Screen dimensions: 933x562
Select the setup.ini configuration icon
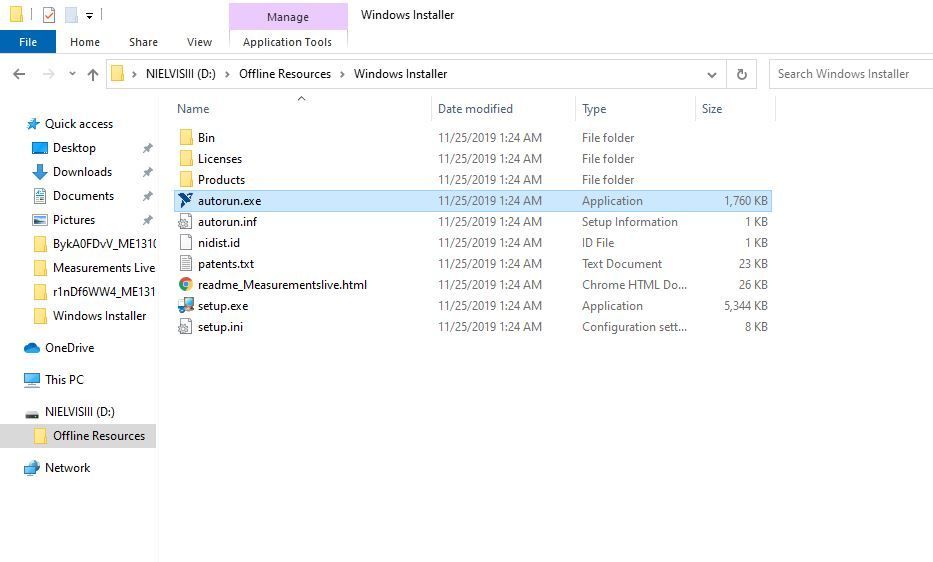coord(186,326)
